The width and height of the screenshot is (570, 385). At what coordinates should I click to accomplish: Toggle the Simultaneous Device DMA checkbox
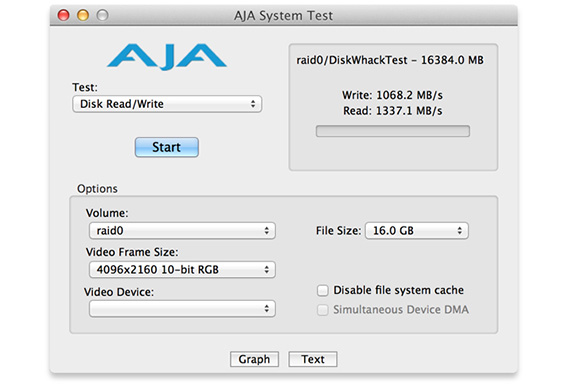[x=323, y=310]
